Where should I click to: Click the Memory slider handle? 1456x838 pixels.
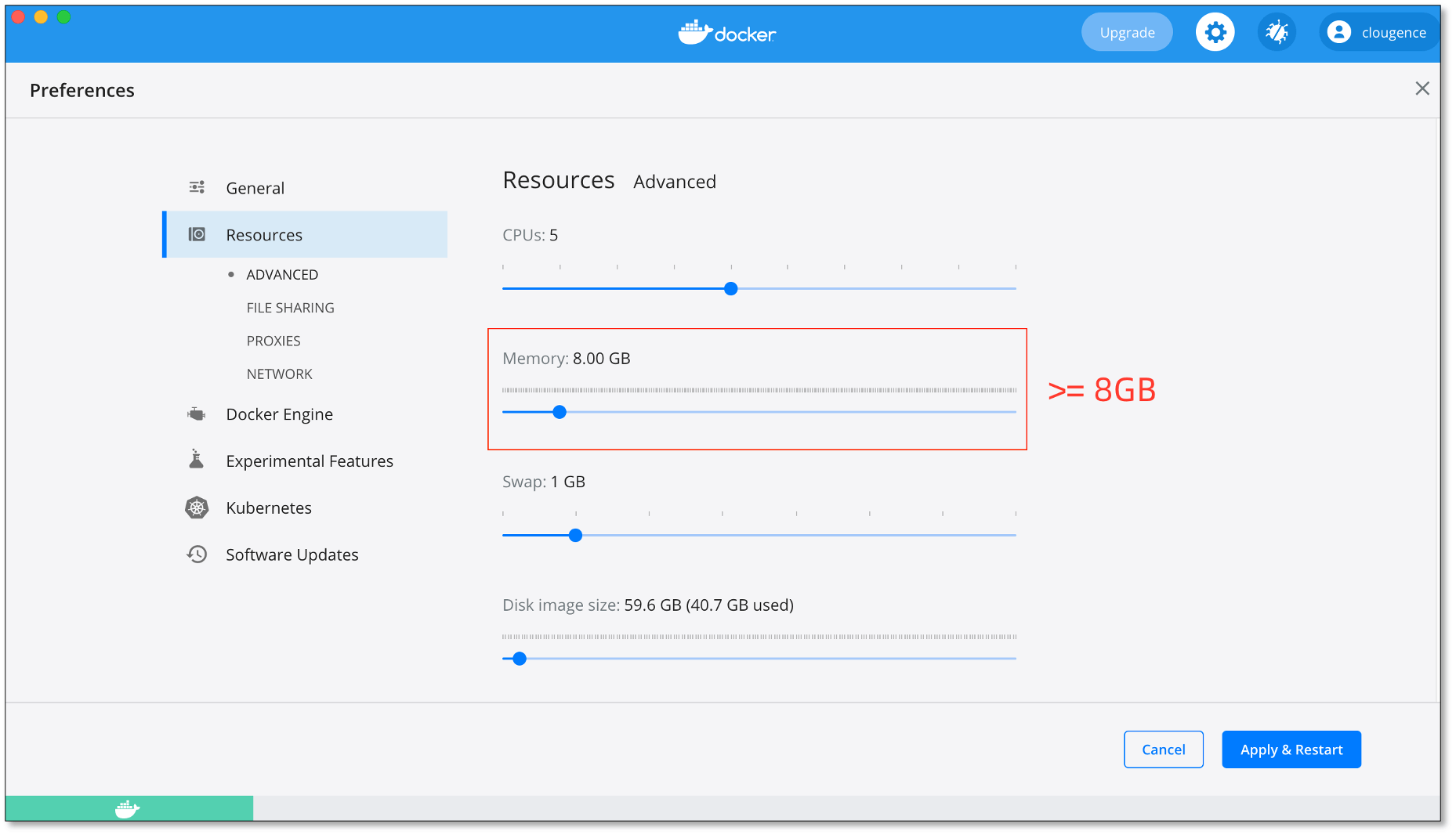[560, 412]
